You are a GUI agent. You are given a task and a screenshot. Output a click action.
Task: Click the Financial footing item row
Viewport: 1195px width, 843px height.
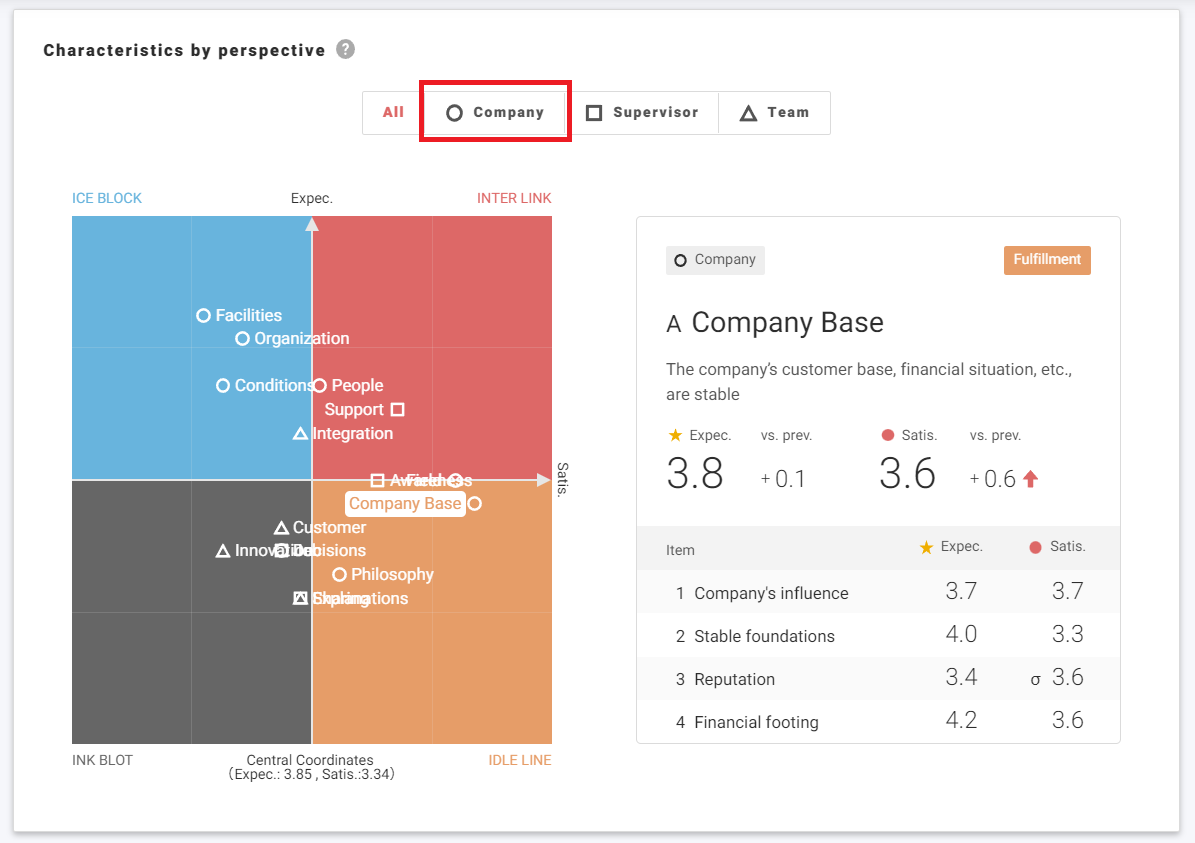878,722
